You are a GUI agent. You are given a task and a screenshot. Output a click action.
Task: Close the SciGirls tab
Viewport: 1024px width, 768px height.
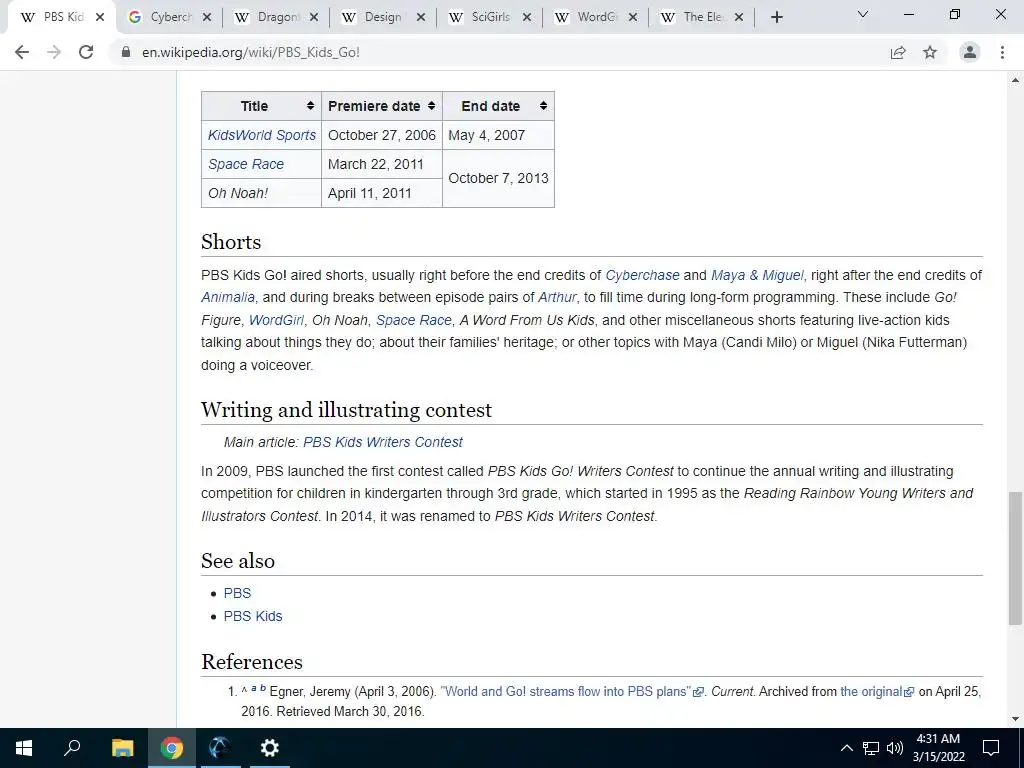coord(527,17)
